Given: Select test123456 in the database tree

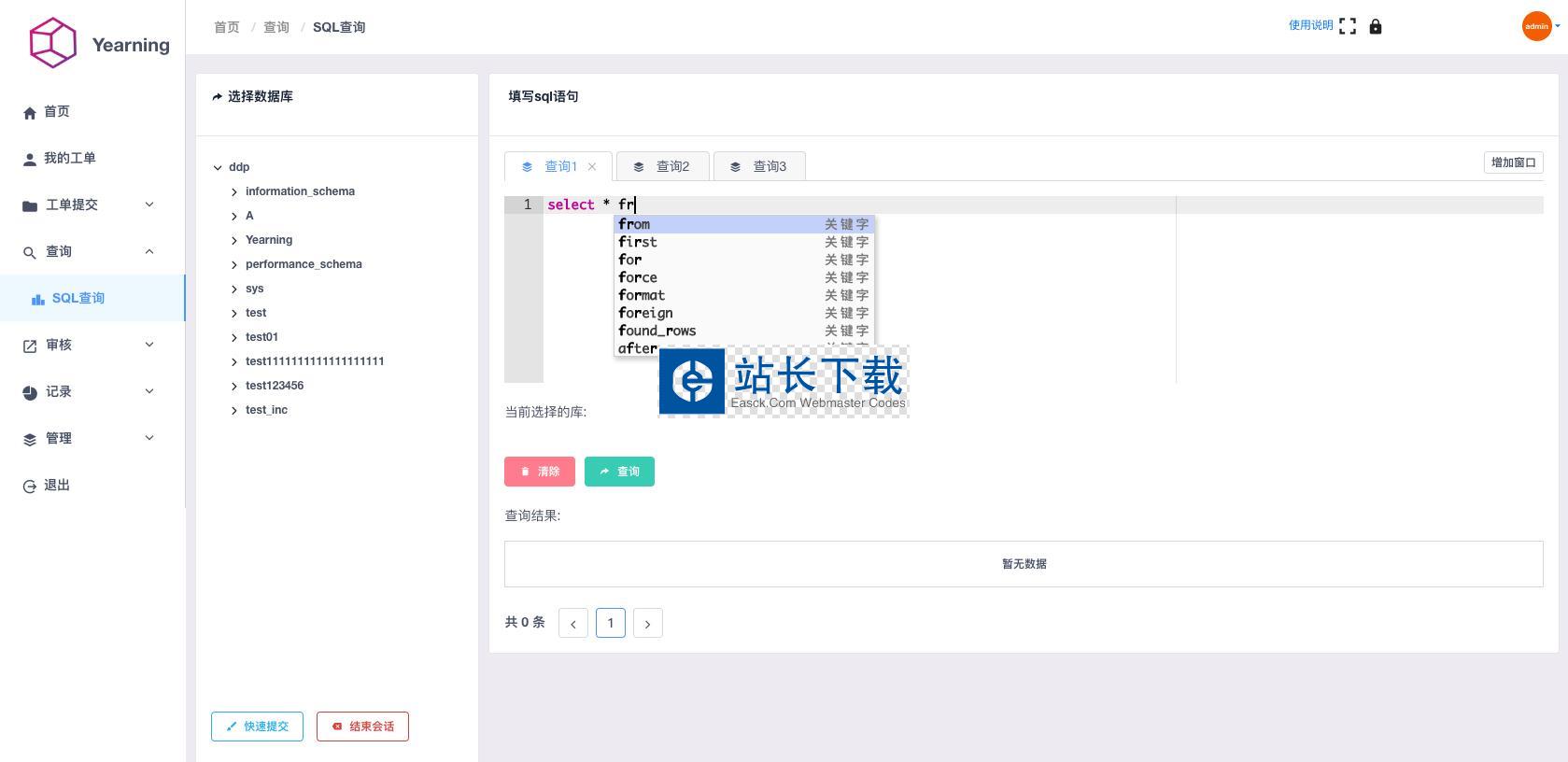Looking at the screenshot, I should tap(275, 386).
